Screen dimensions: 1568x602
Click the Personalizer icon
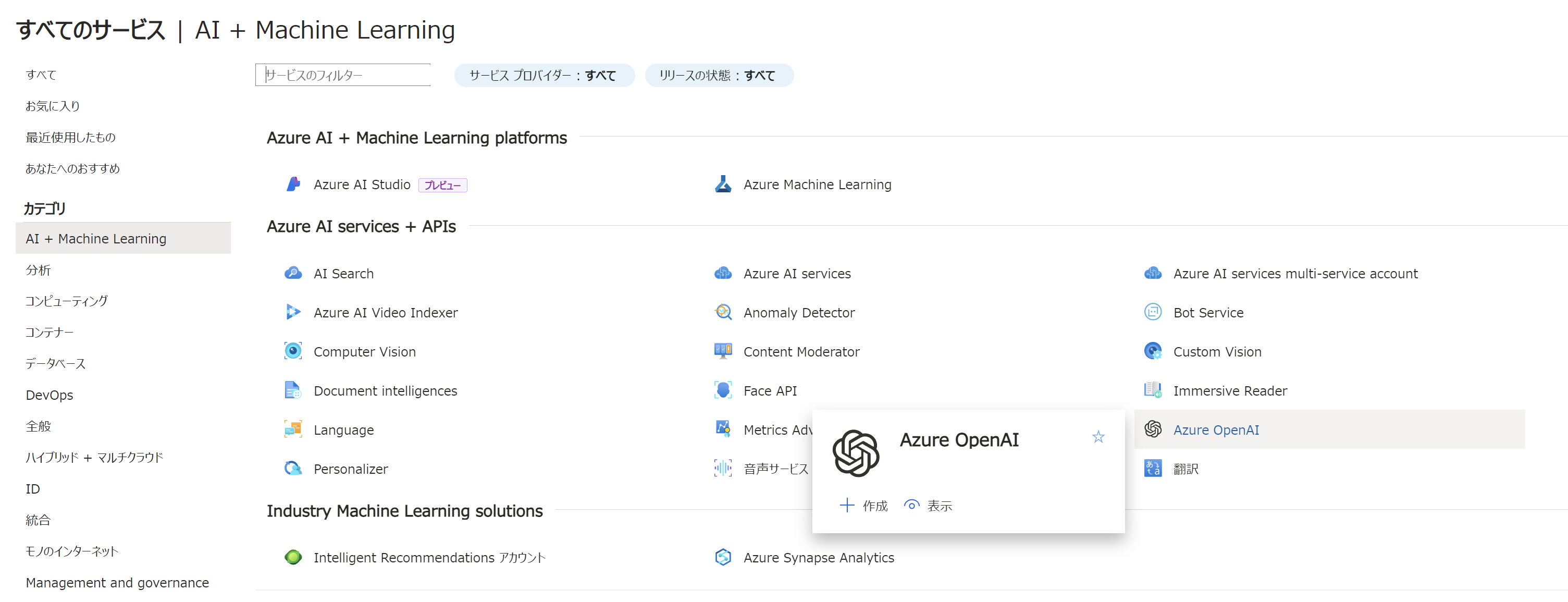point(293,468)
